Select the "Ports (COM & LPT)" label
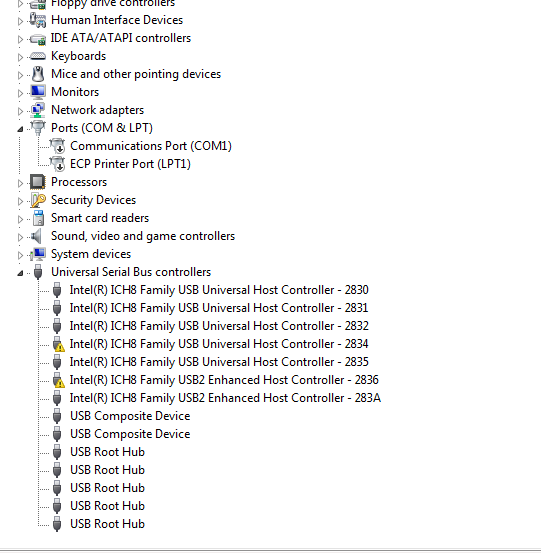Viewport: 541px width, 553px height. [102, 128]
